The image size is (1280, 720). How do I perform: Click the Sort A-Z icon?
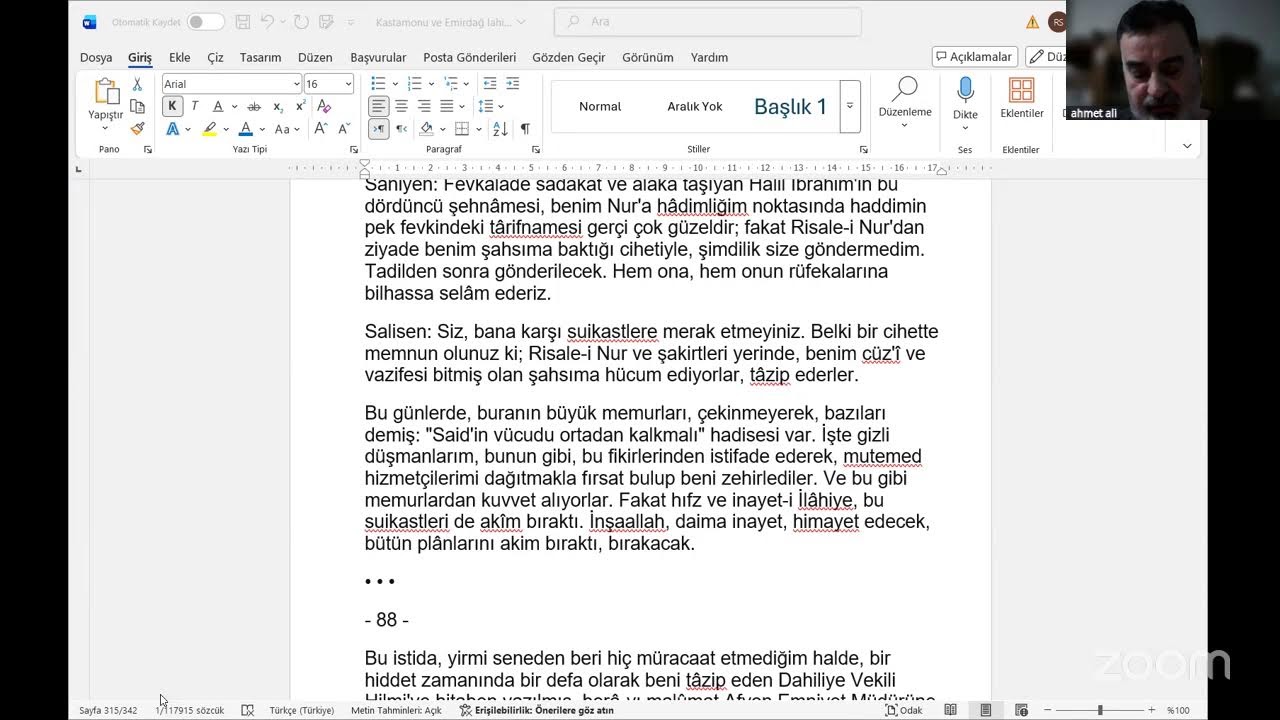point(500,129)
